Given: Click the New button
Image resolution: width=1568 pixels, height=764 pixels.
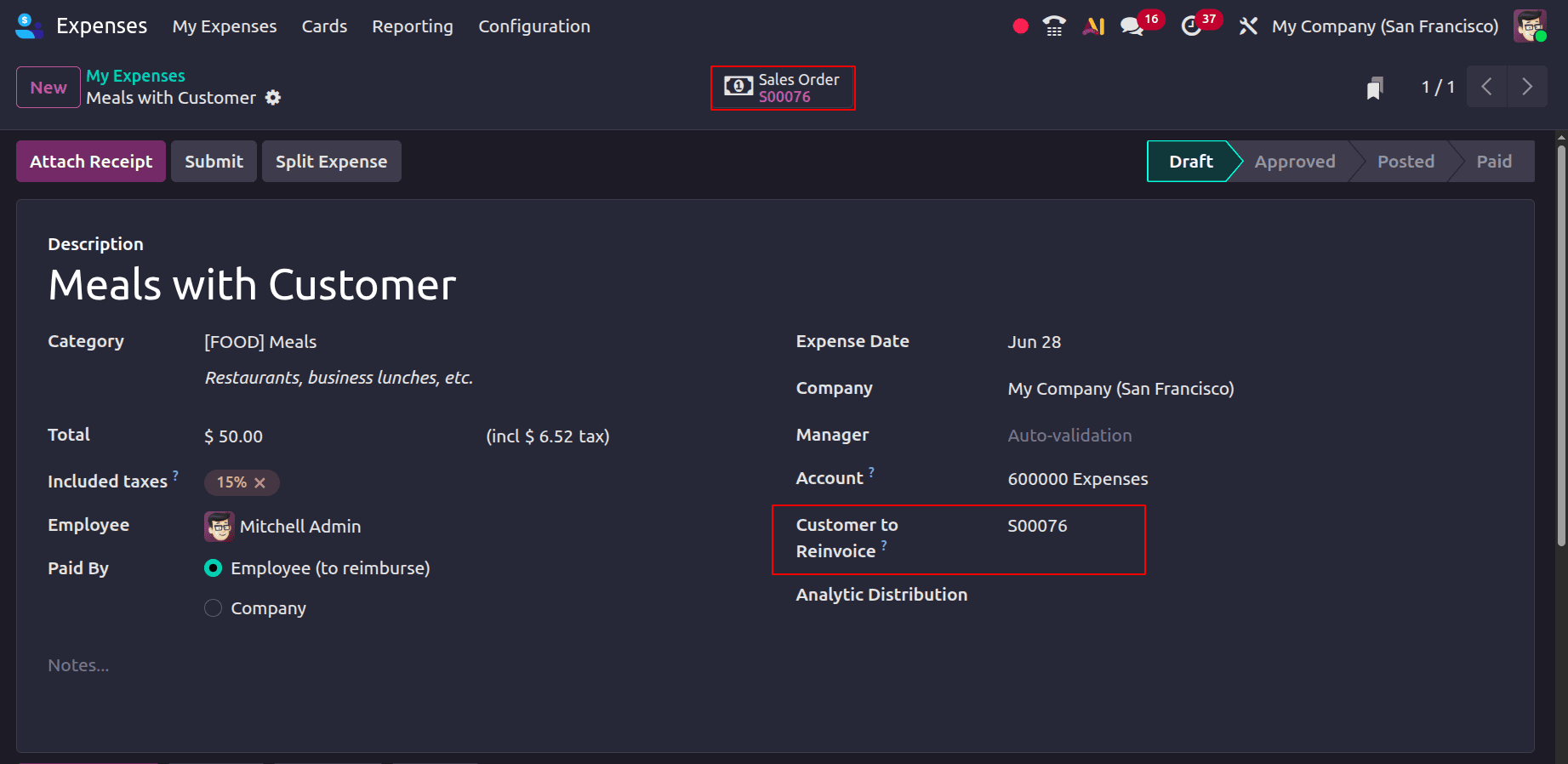Looking at the screenshot, I should click(48, 88).
